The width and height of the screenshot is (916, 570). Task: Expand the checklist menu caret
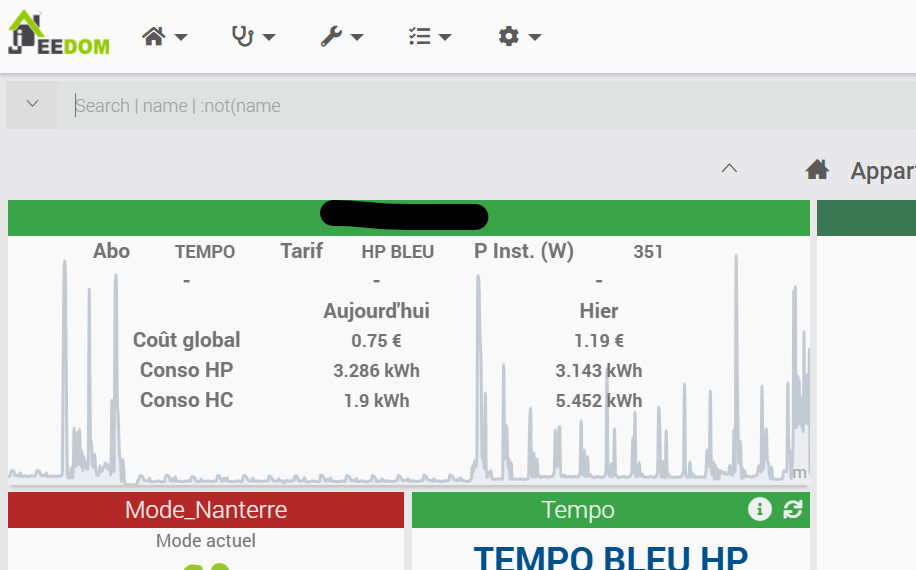445,37
